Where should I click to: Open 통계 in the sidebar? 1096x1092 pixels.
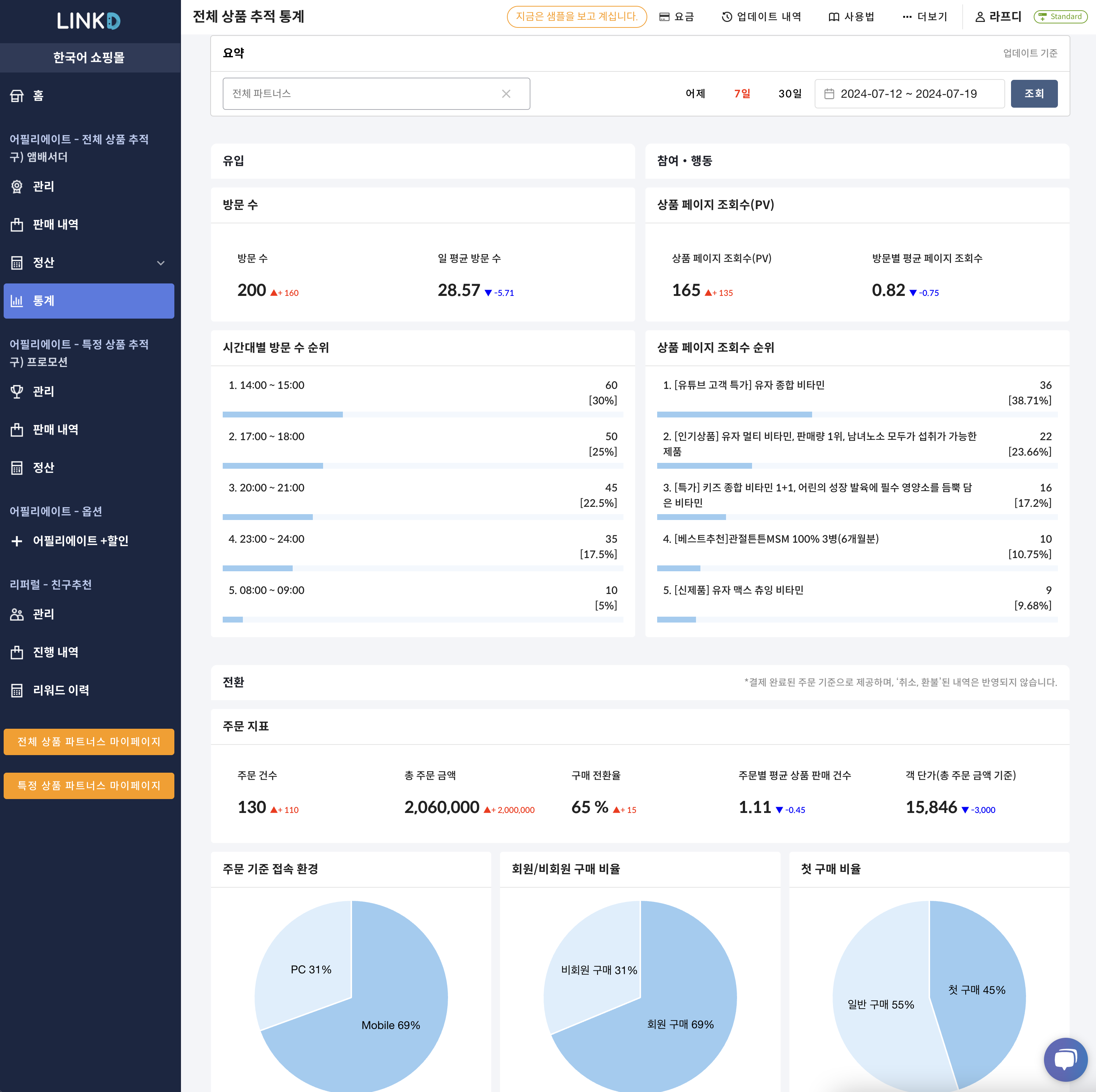[89, 301]
